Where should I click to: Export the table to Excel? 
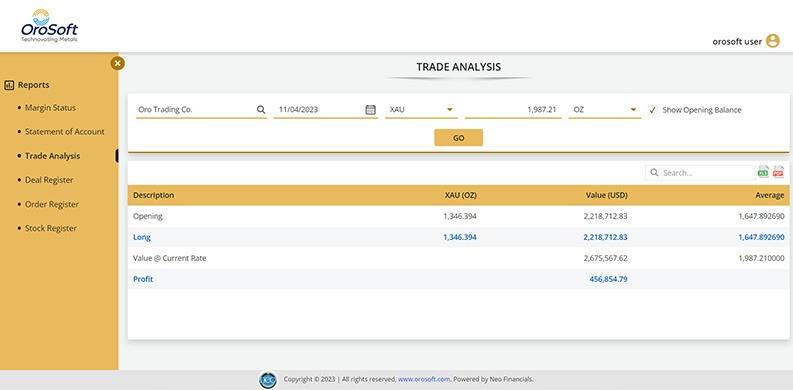(763, 172)
